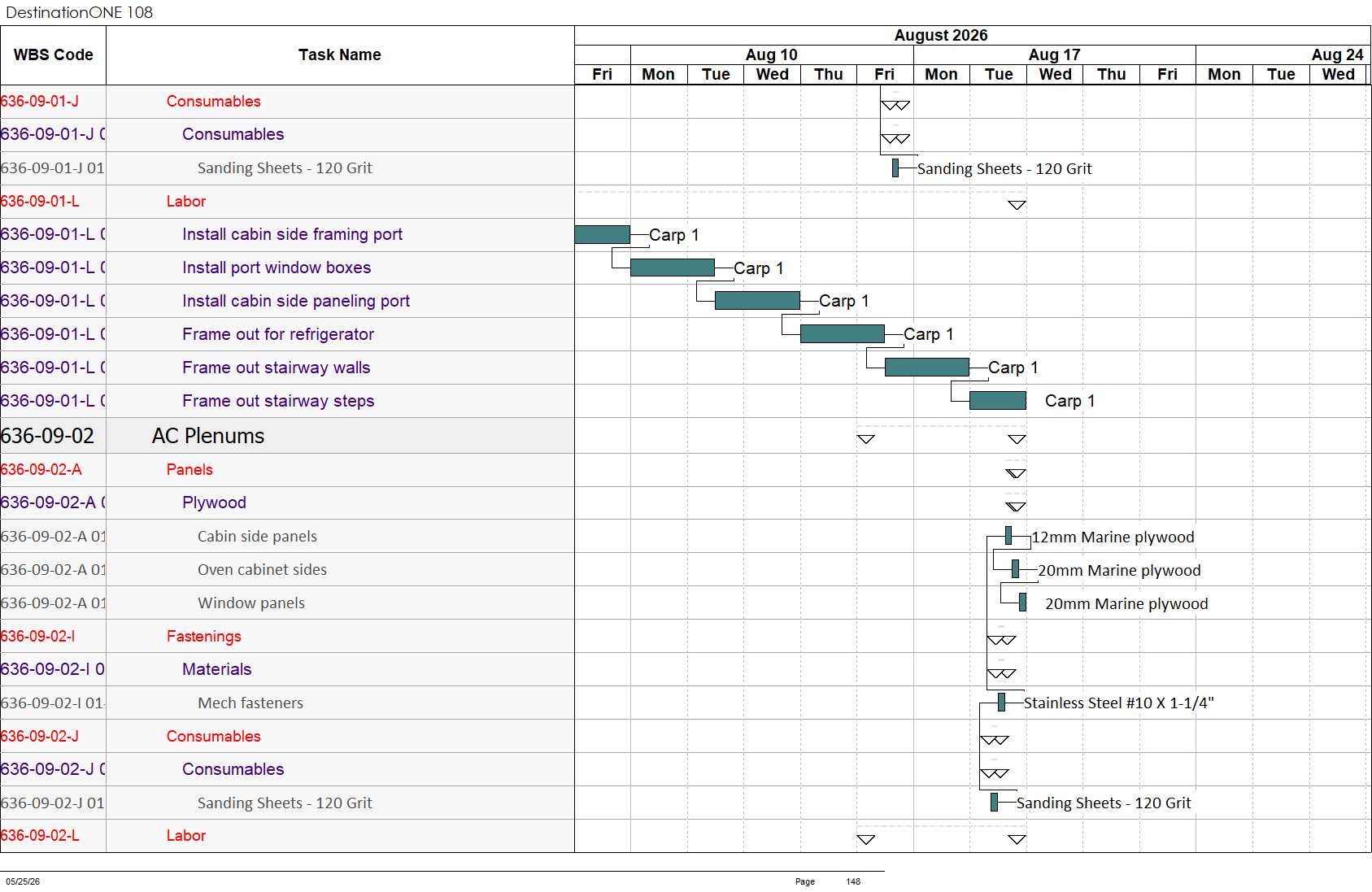Click the 12mm Marine plywood chart label
The width and height of the screenshot is (1372, 892).
coord(1113,537)
